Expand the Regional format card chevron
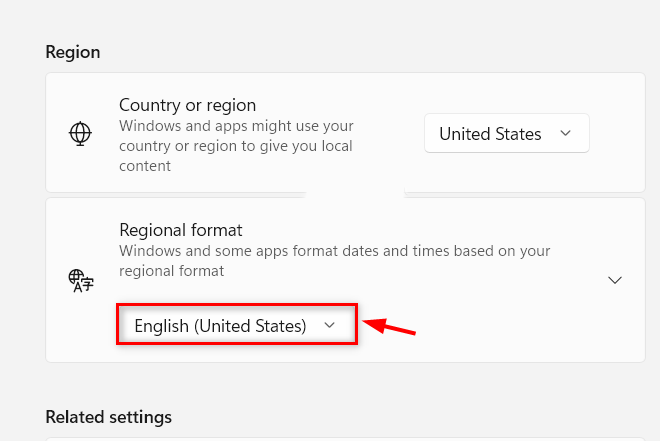This screenshot has width=660, height=441. pos(615,280)
